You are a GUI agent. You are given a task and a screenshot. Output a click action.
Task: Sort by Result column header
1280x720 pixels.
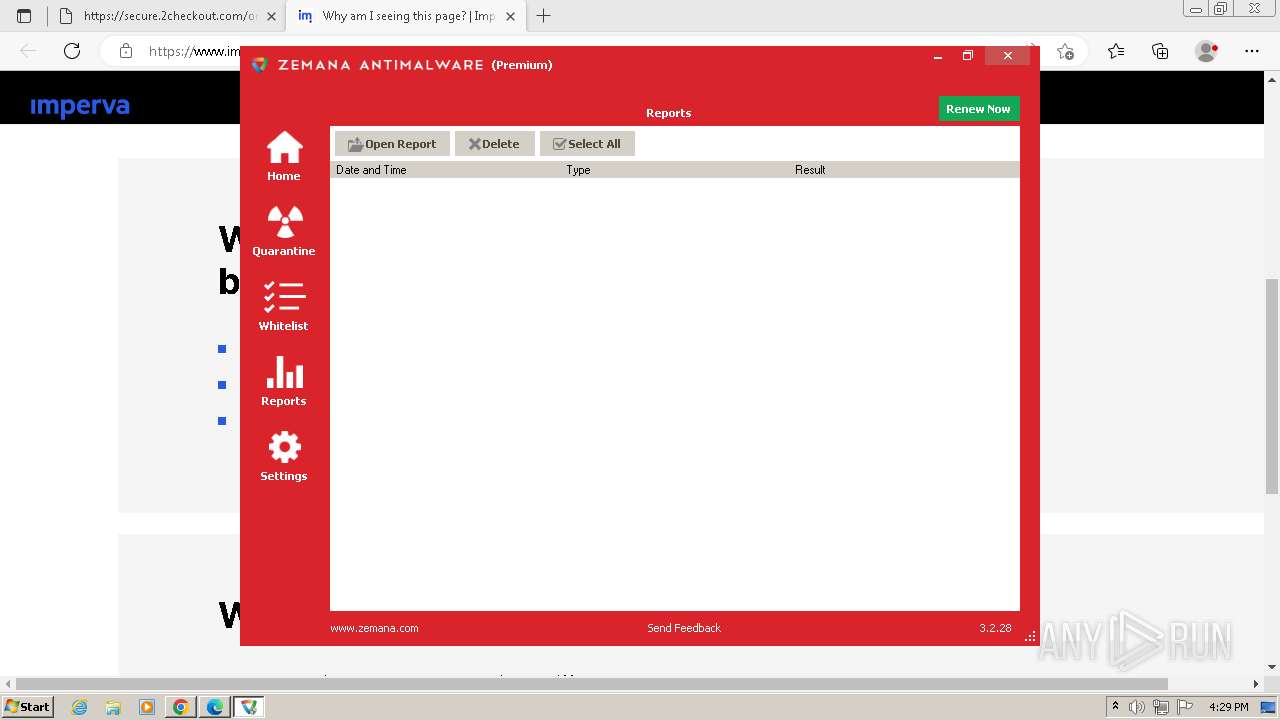[905, 170]
